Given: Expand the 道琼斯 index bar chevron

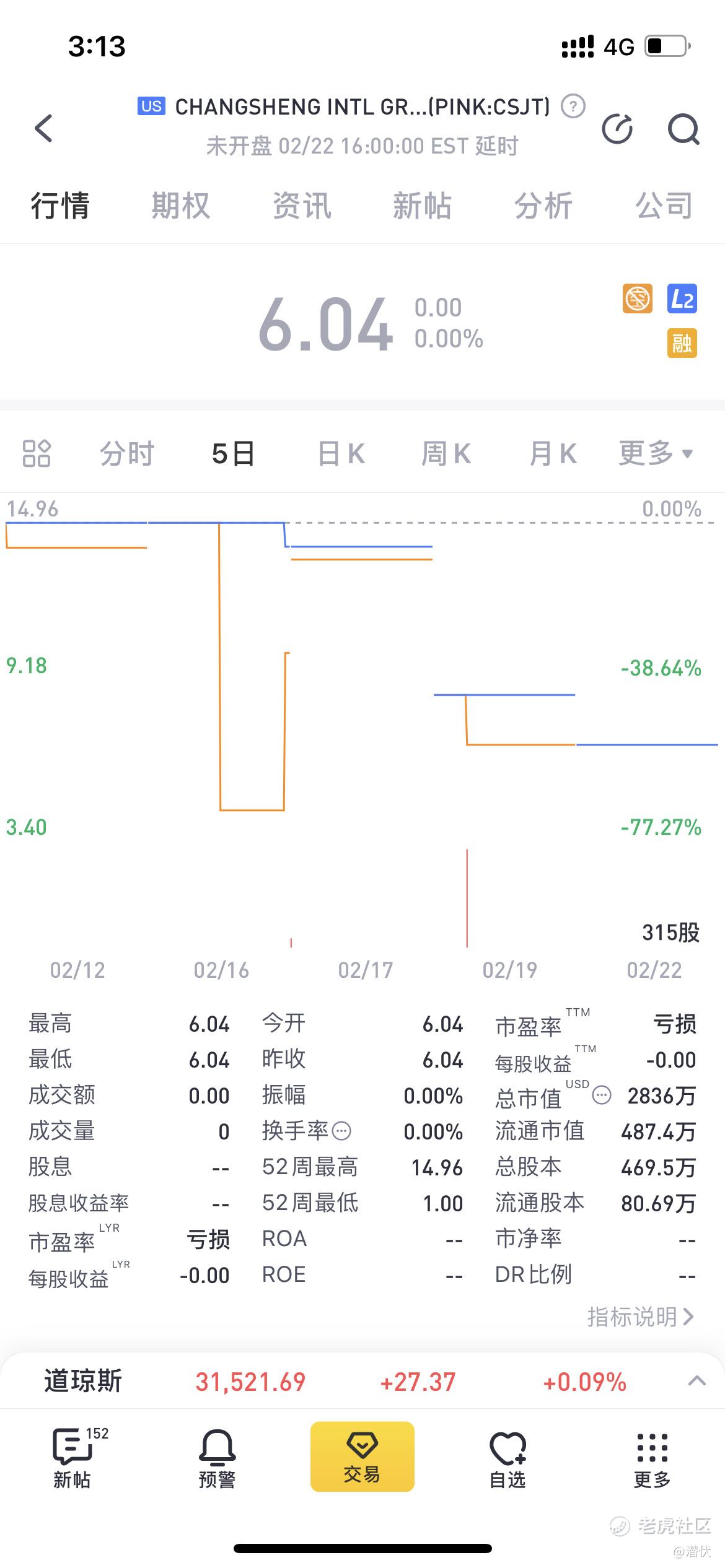Looking at the screenshot, I should point(697,1381).
